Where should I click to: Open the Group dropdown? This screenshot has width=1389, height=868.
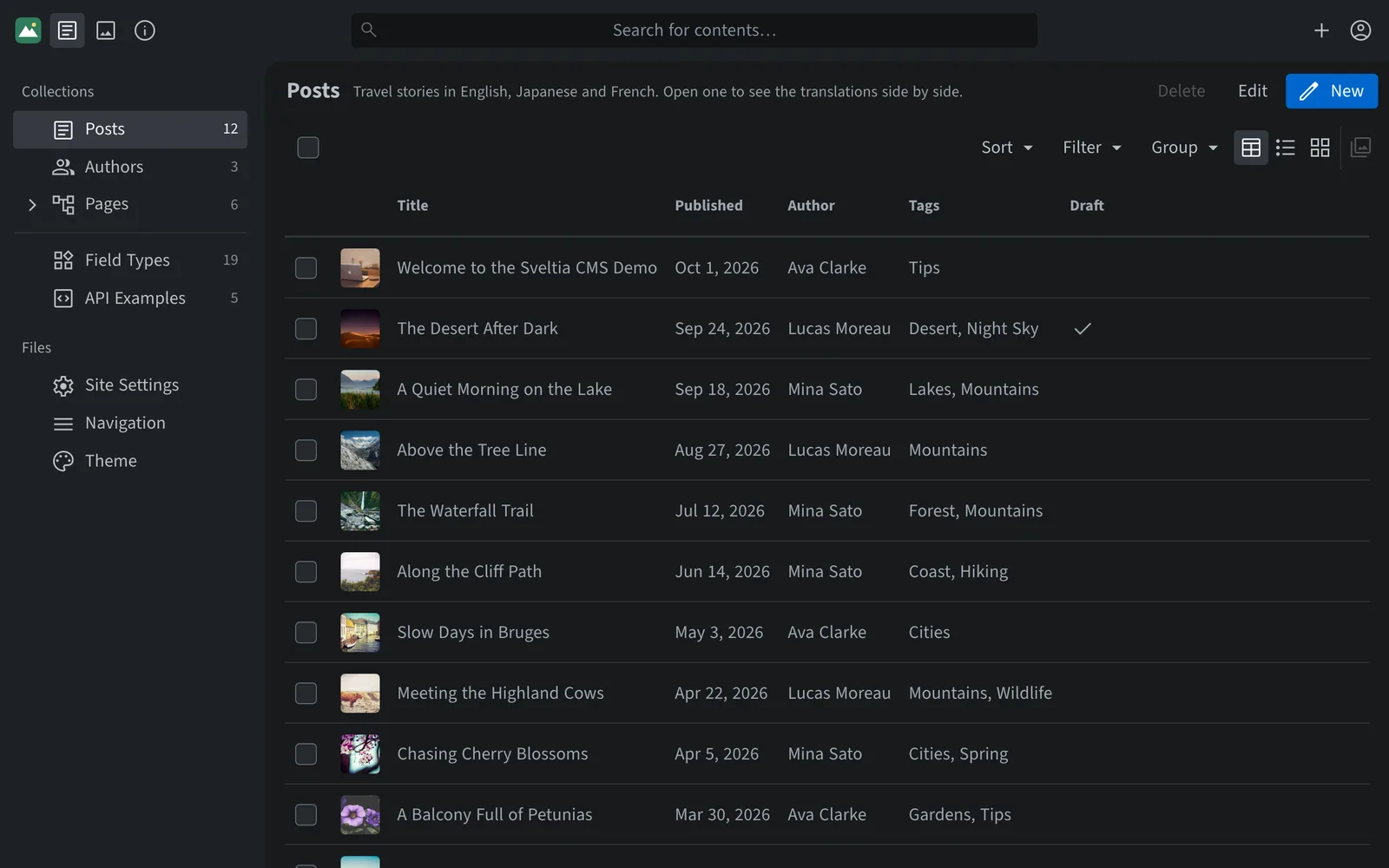click(1184, 148)
